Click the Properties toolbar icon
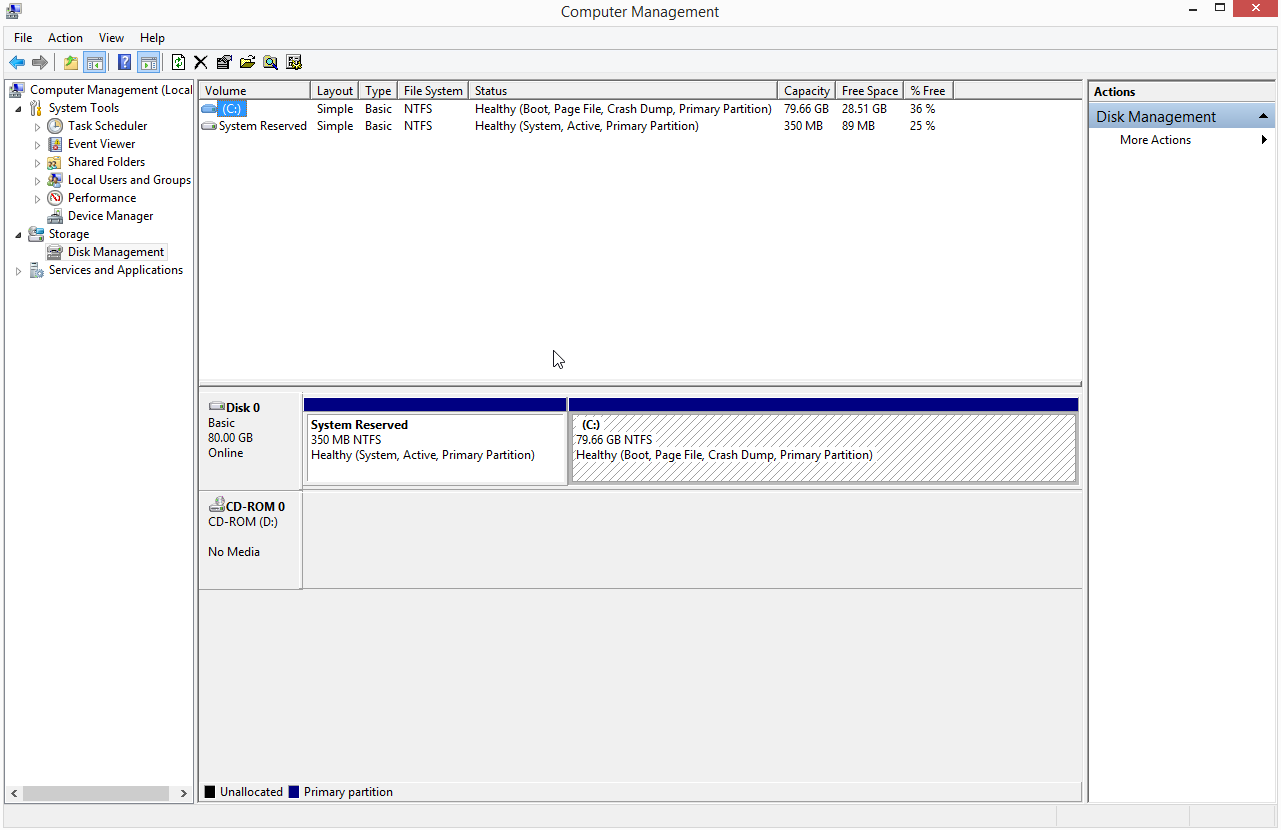Viewport: 1281px width, 830px height. click(224, 63)
